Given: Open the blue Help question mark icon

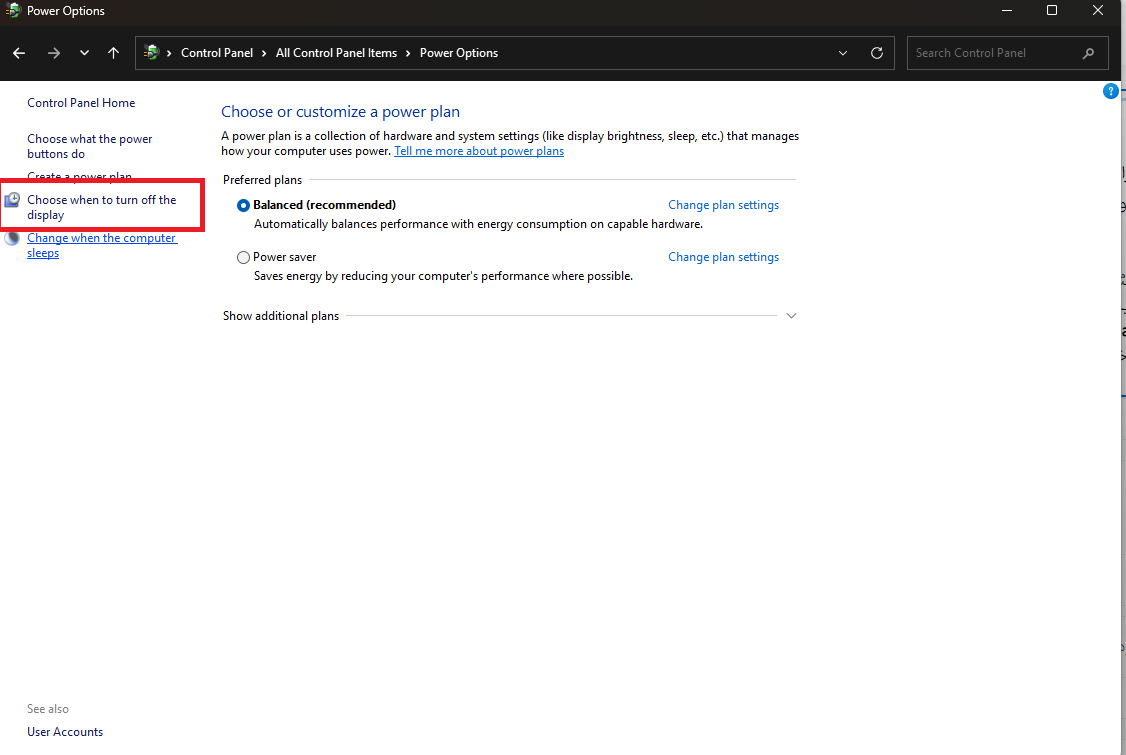Looking at the screenshot, I should [1110, 91].
